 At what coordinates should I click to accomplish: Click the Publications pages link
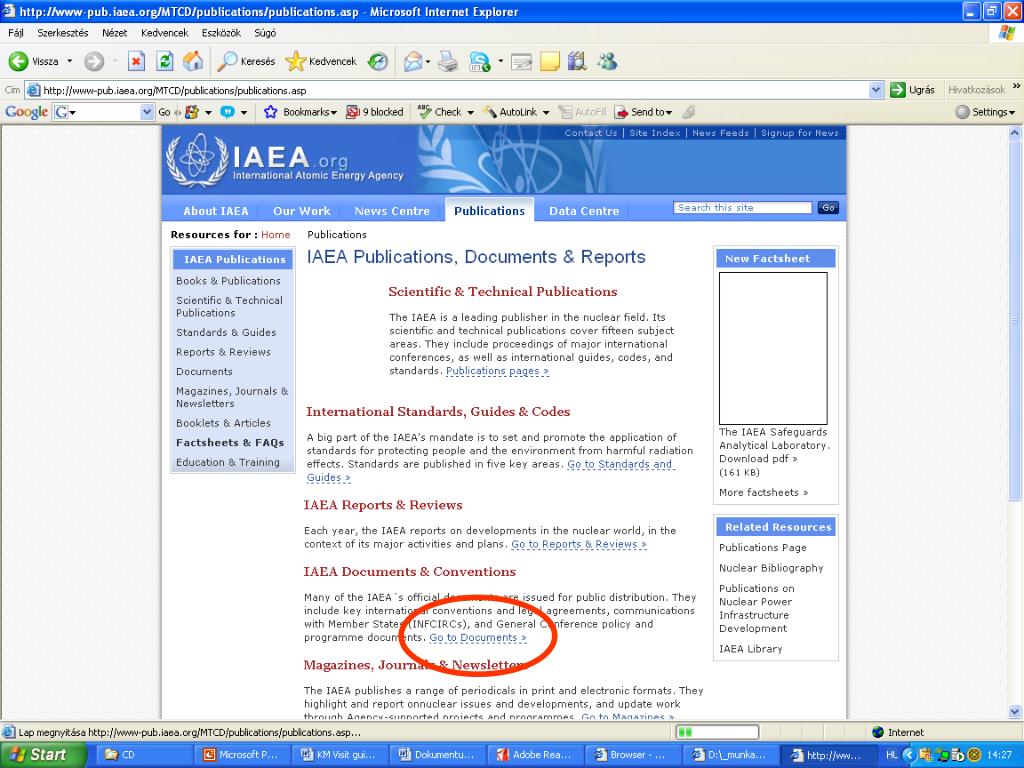point(497,371)
